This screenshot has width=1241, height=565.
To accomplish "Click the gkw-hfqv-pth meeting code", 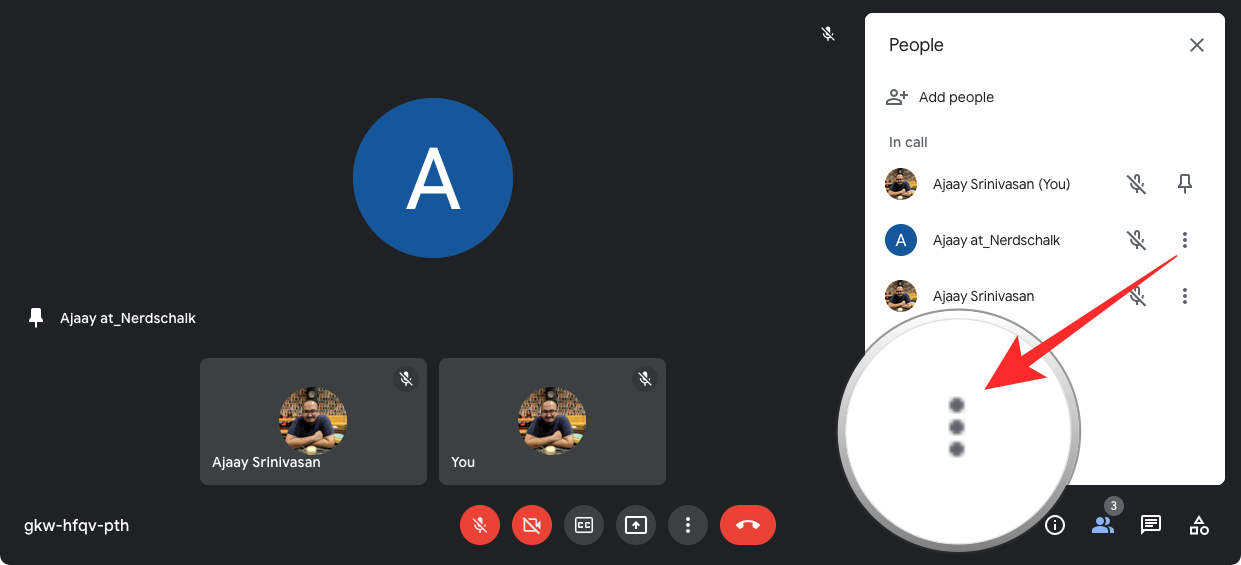I will click(x=76, y=525).
